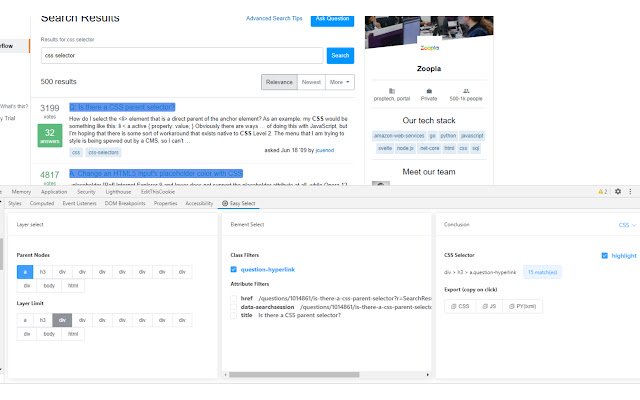Image resolution: width=640 pixels, height=400 pixels.
Task: Open the jcuenod user profile link
Action: click(325, 150)
